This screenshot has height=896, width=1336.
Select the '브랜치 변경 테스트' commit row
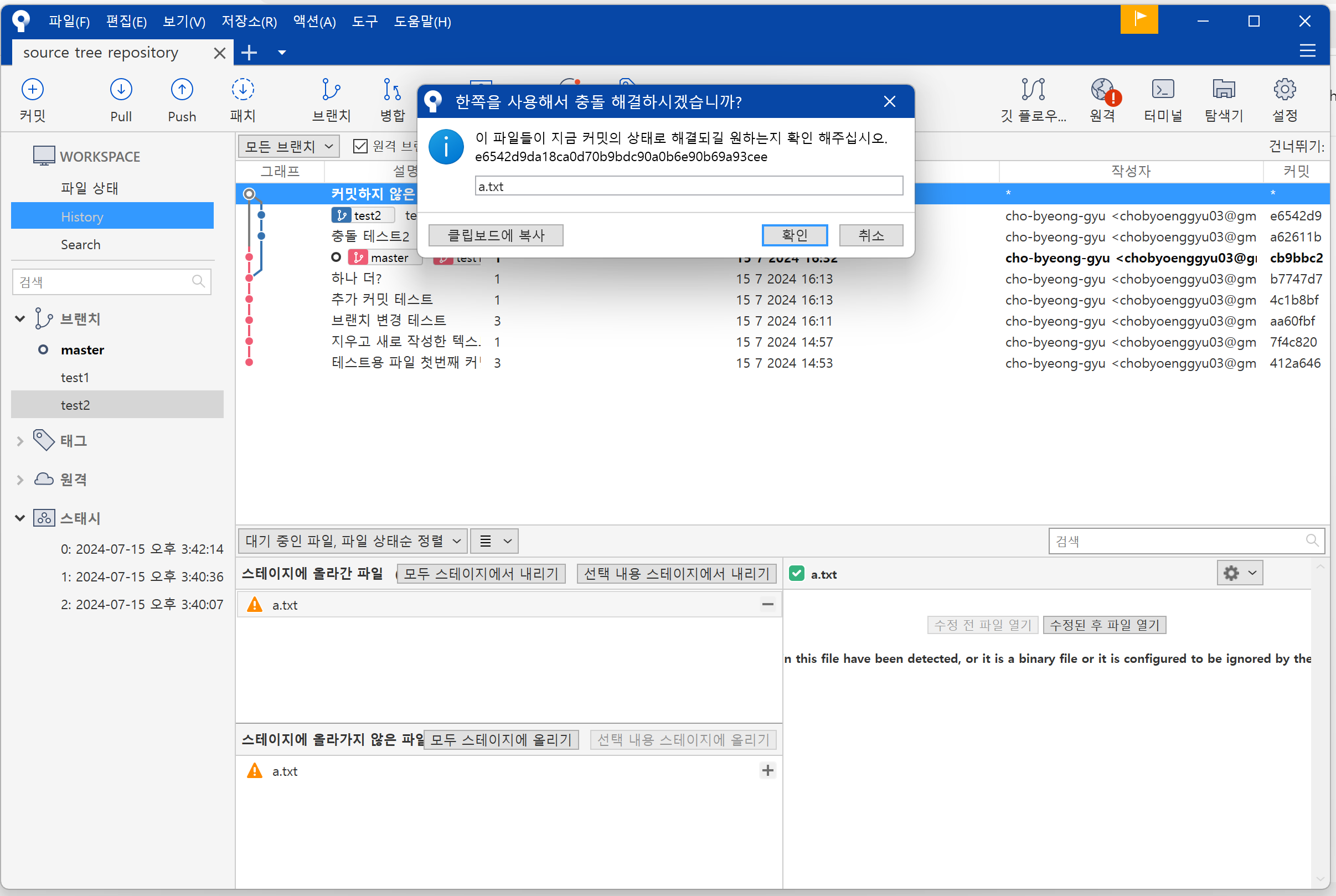click(x=782, y=321)
